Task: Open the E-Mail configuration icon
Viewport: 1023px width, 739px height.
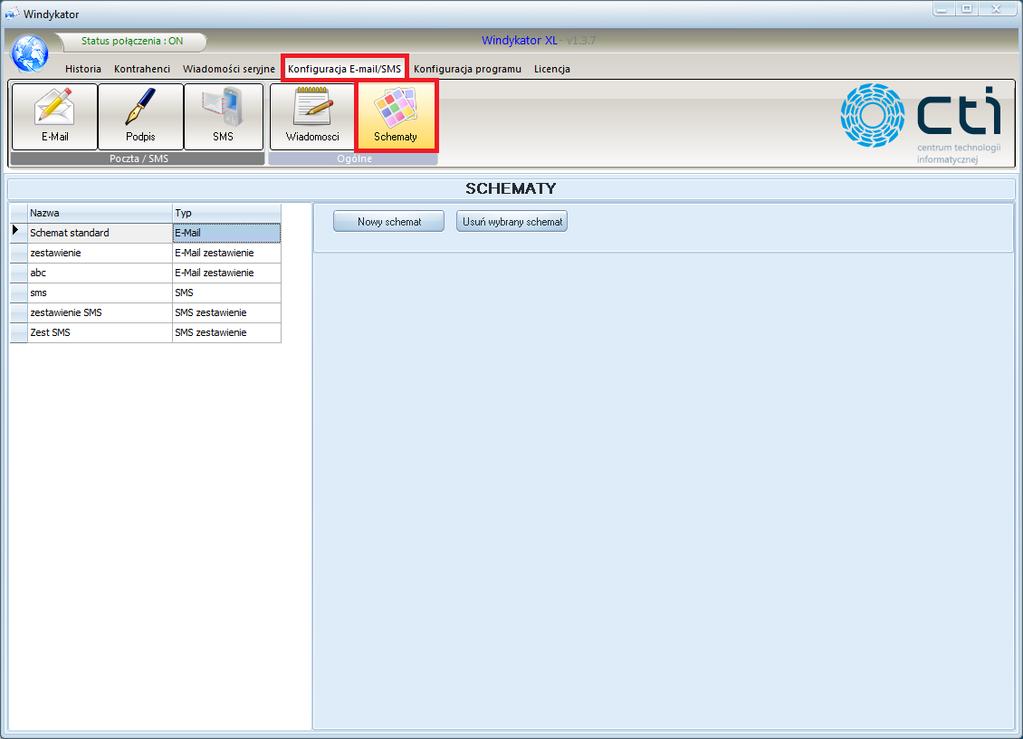Action: (55, 116)
